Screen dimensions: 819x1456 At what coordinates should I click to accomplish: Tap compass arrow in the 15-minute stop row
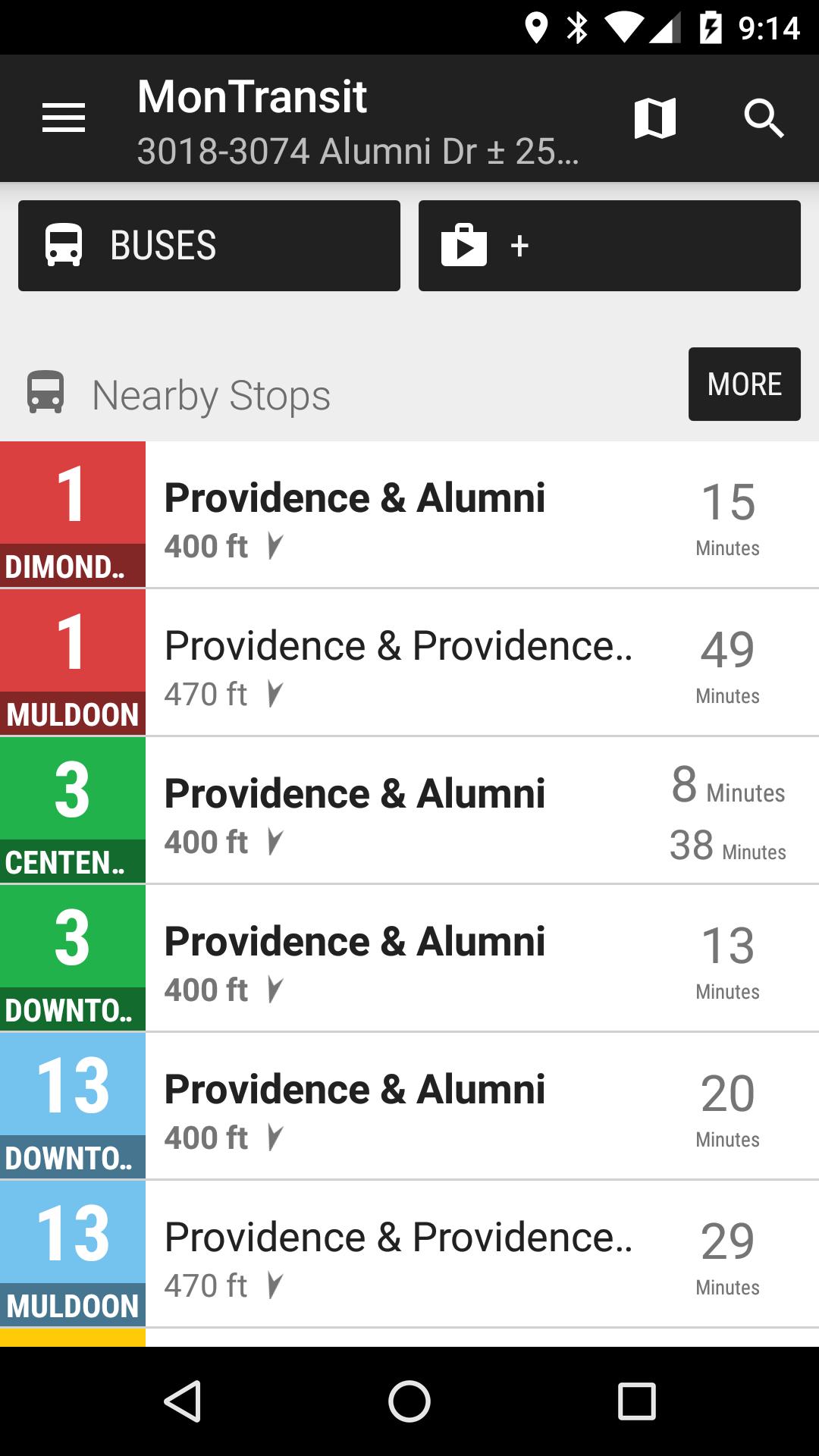(x=275, y=546)
